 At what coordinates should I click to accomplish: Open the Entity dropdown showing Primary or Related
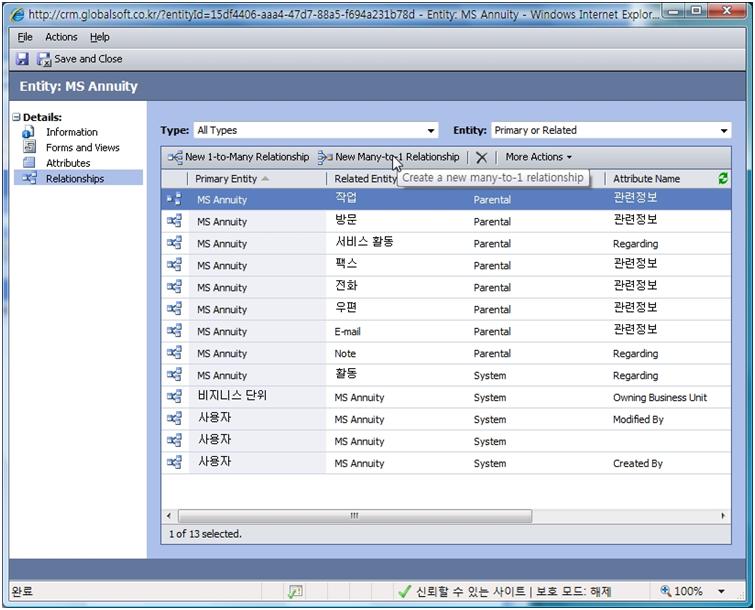point(611,130)
